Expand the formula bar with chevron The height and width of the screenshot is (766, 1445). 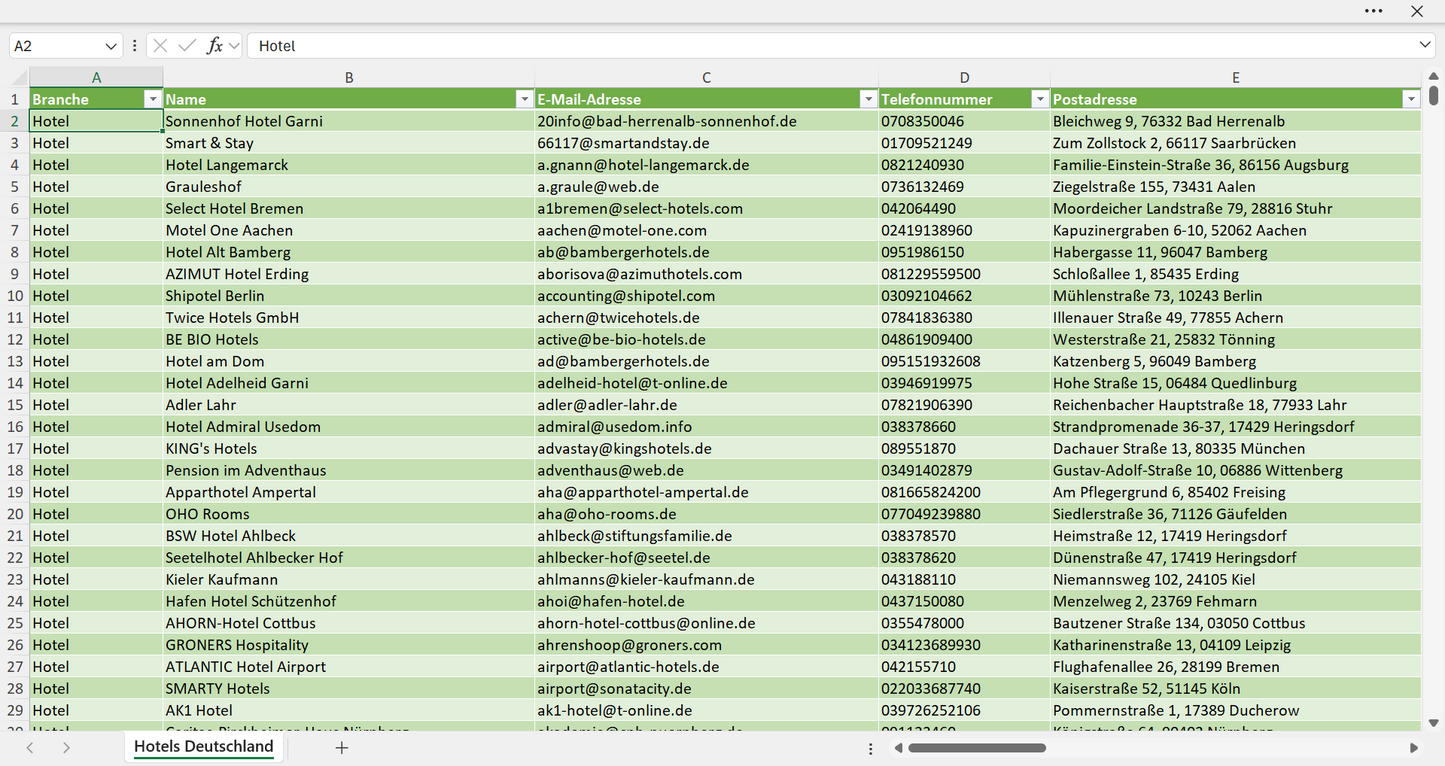[x=1425, y=45]
